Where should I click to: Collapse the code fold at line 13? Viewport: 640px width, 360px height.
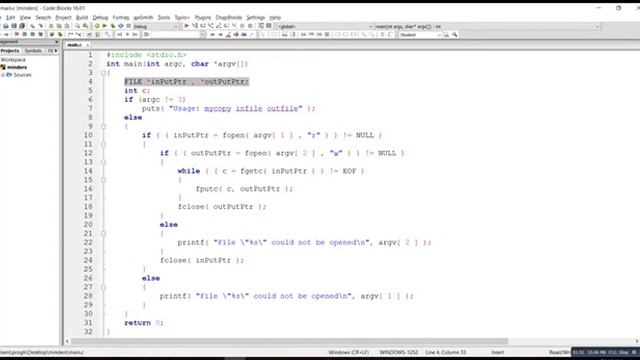(x=103, y=162)
